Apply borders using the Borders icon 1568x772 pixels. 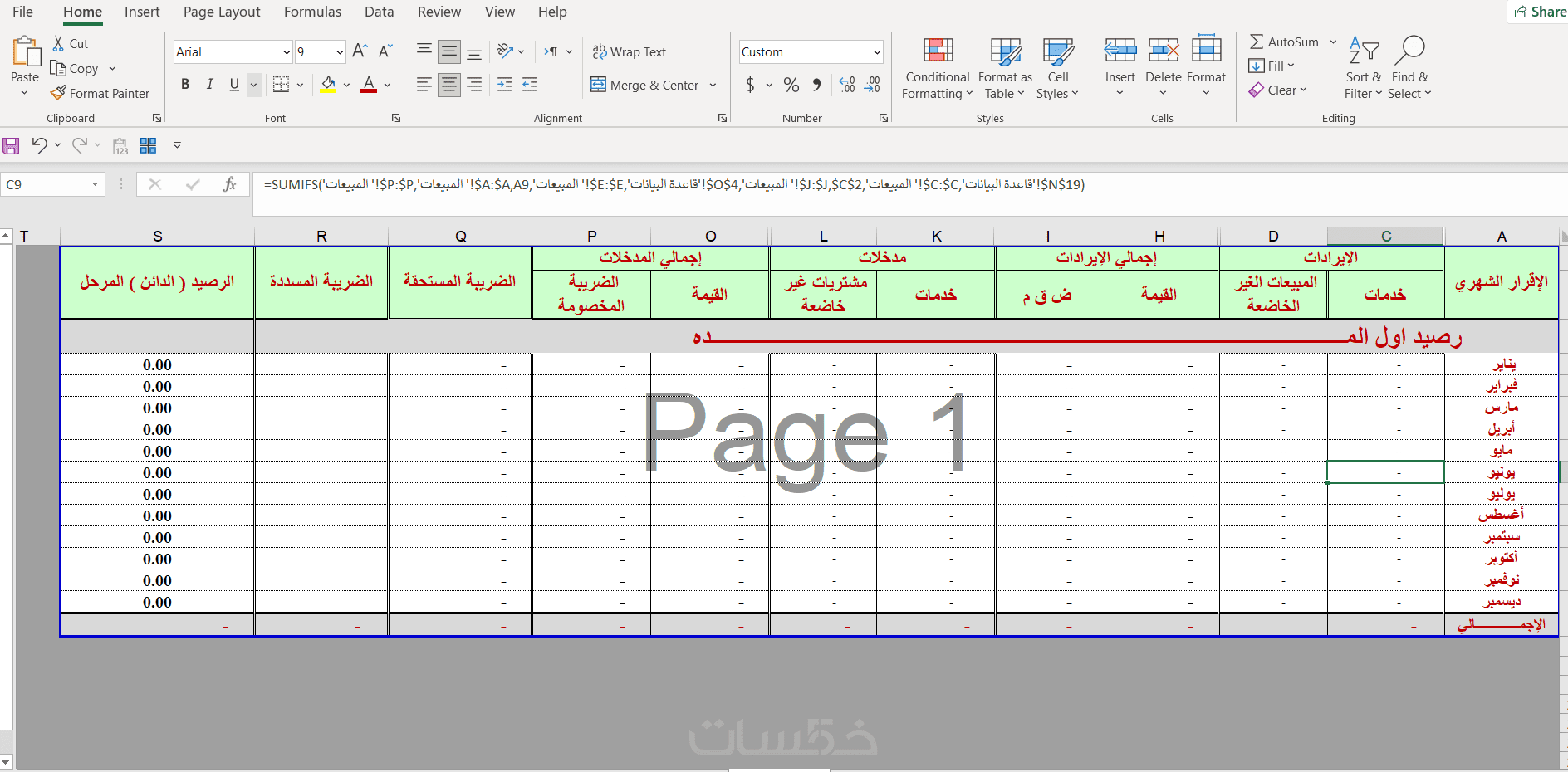282,84
